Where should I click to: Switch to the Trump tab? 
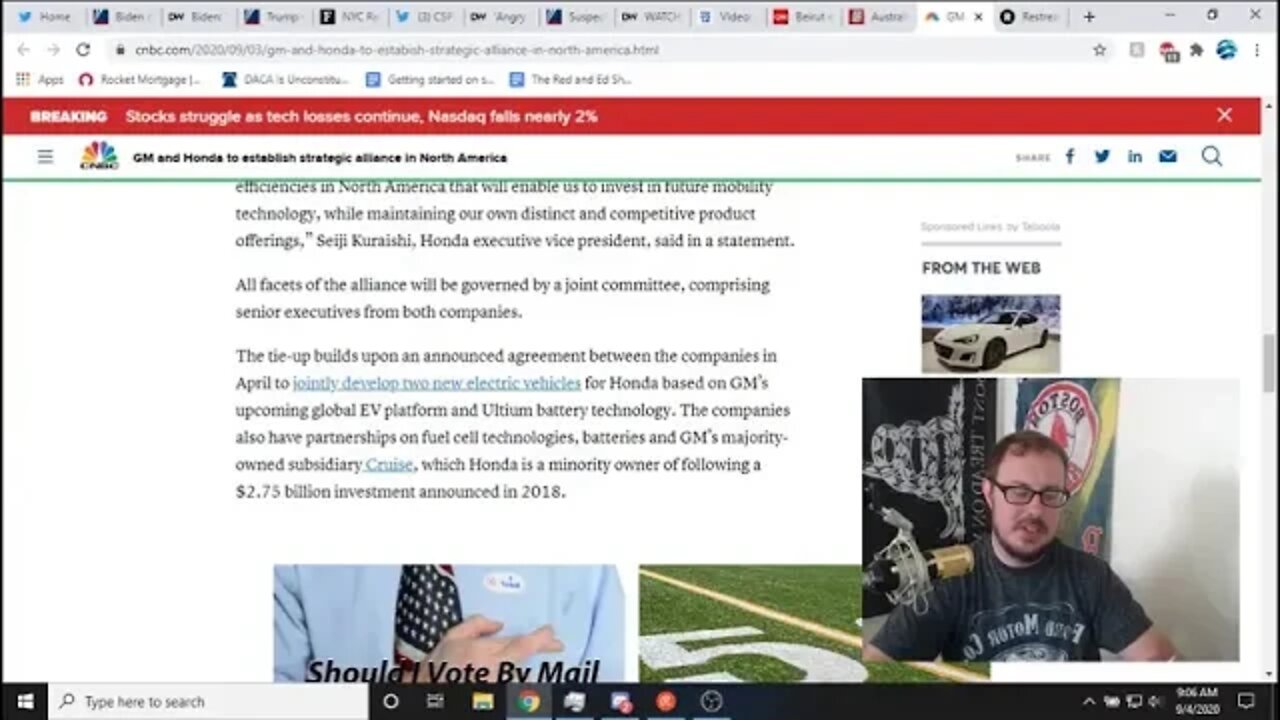coord(273,17)
